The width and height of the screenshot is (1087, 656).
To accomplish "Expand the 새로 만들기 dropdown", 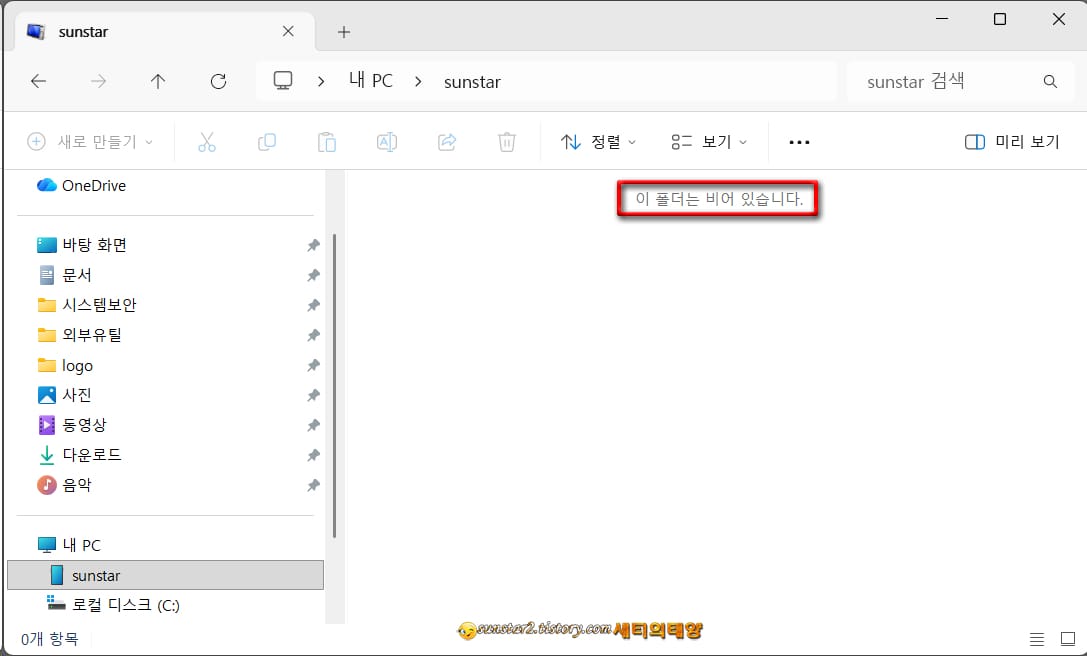I will [x=88, y=142].
